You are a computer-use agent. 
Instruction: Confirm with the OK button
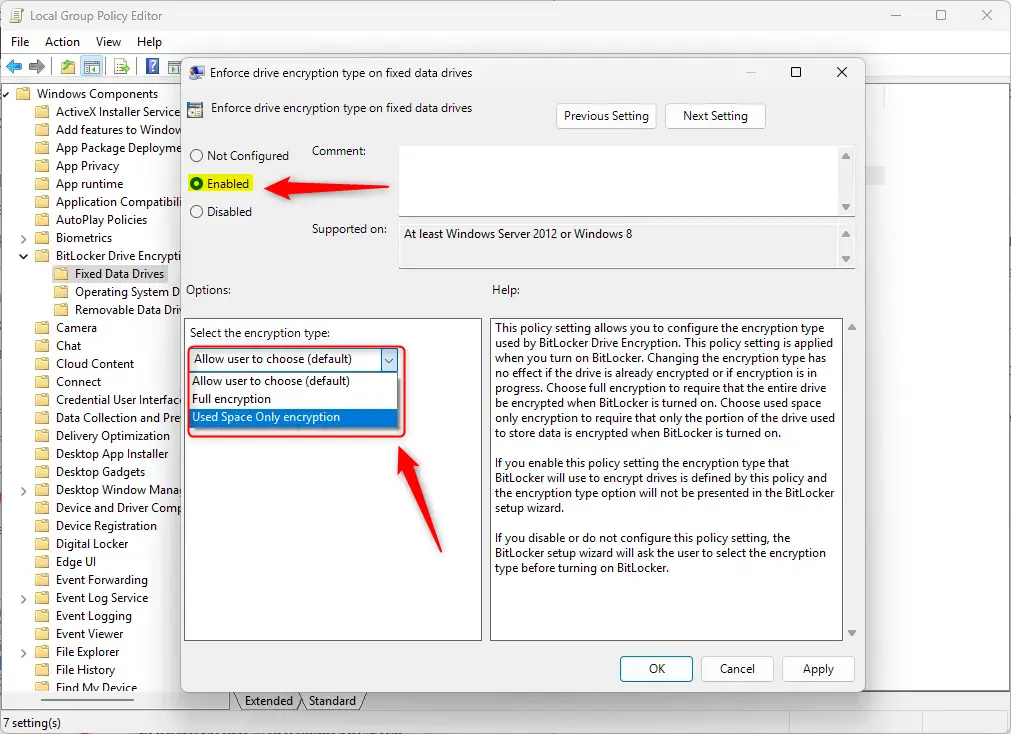coord(656,669)
